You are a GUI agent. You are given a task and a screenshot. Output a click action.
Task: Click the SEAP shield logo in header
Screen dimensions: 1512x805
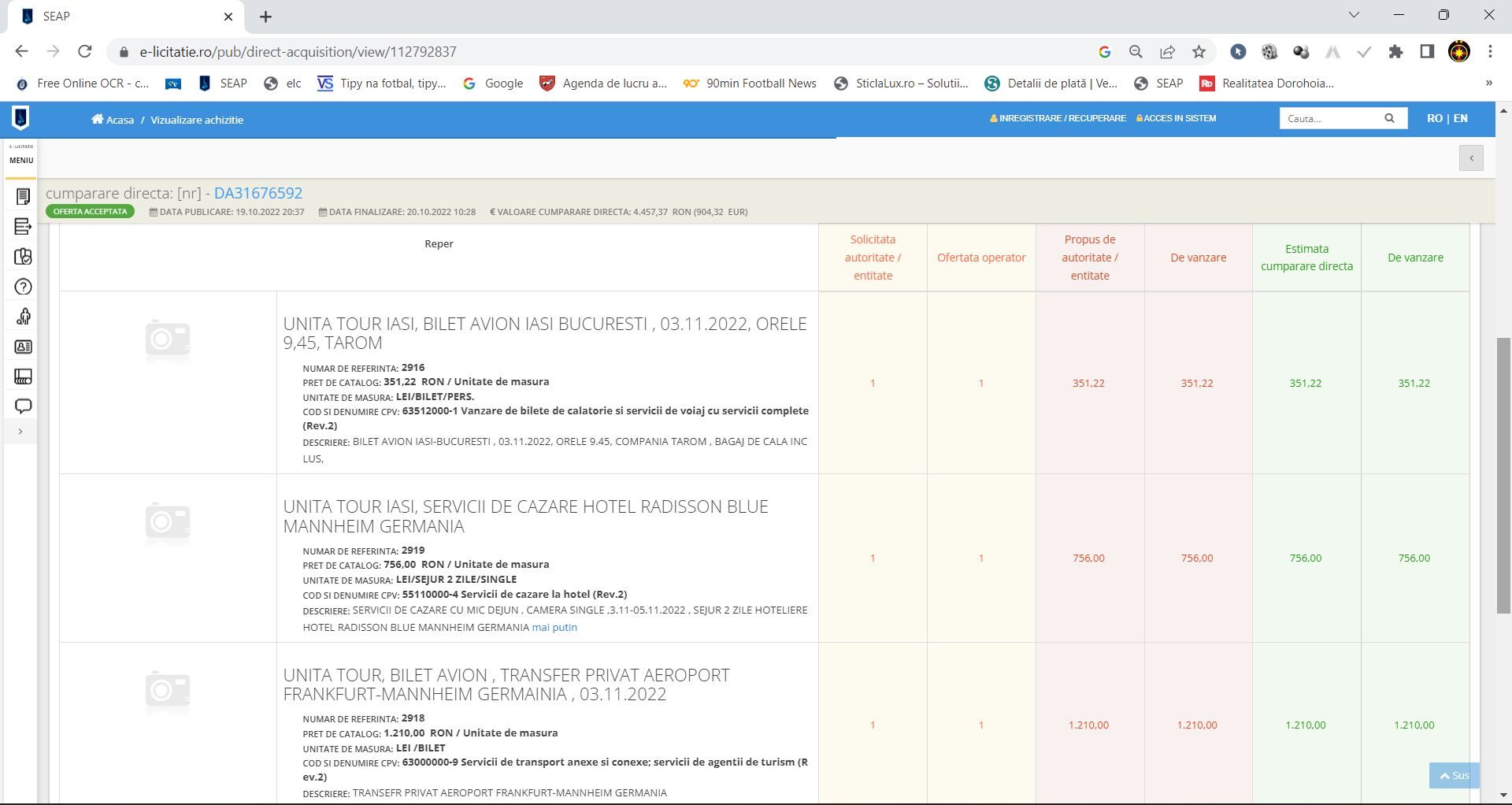coord(20,118)
